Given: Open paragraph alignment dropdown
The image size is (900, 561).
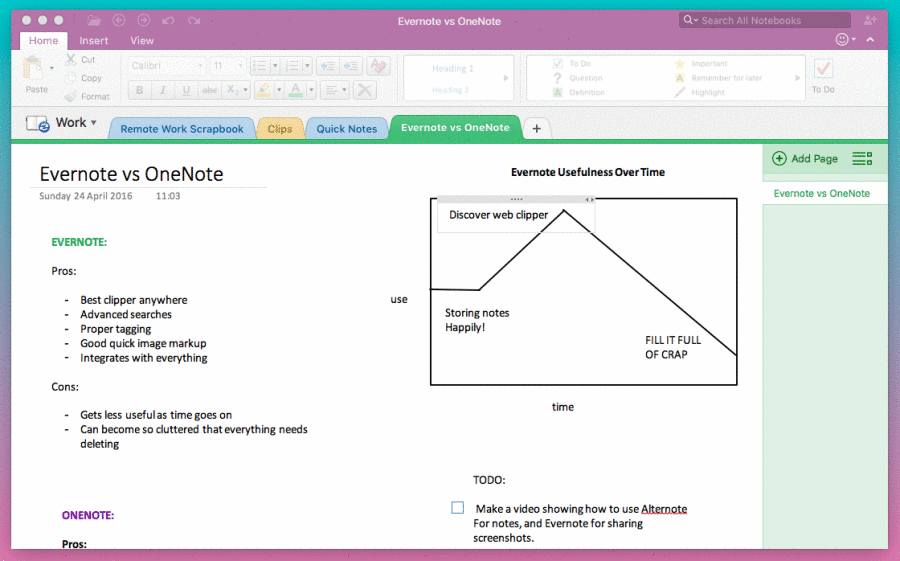Looking at the screenshot, I should click(x=335, y=90).
